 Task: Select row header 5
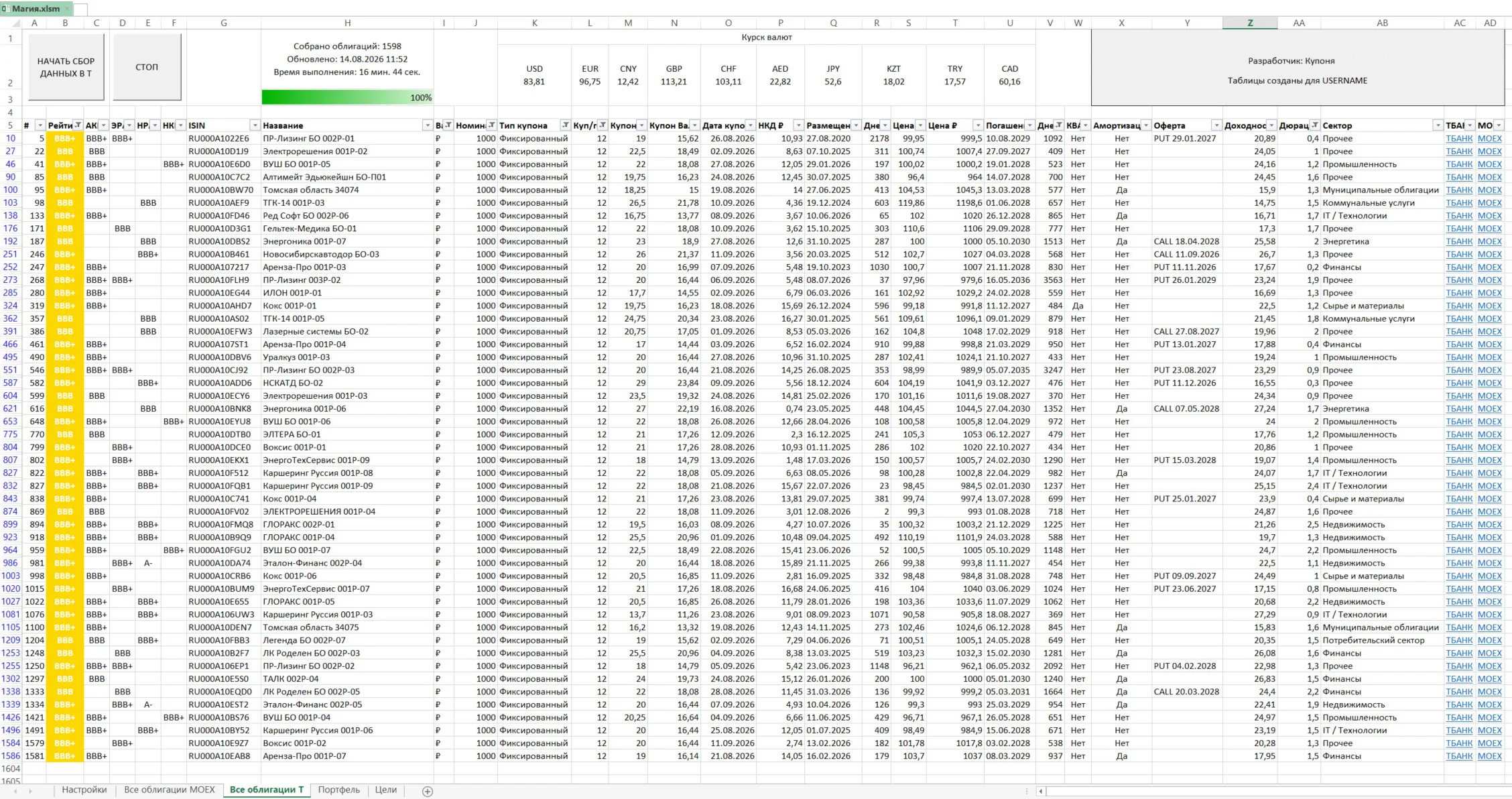point(11,125)
